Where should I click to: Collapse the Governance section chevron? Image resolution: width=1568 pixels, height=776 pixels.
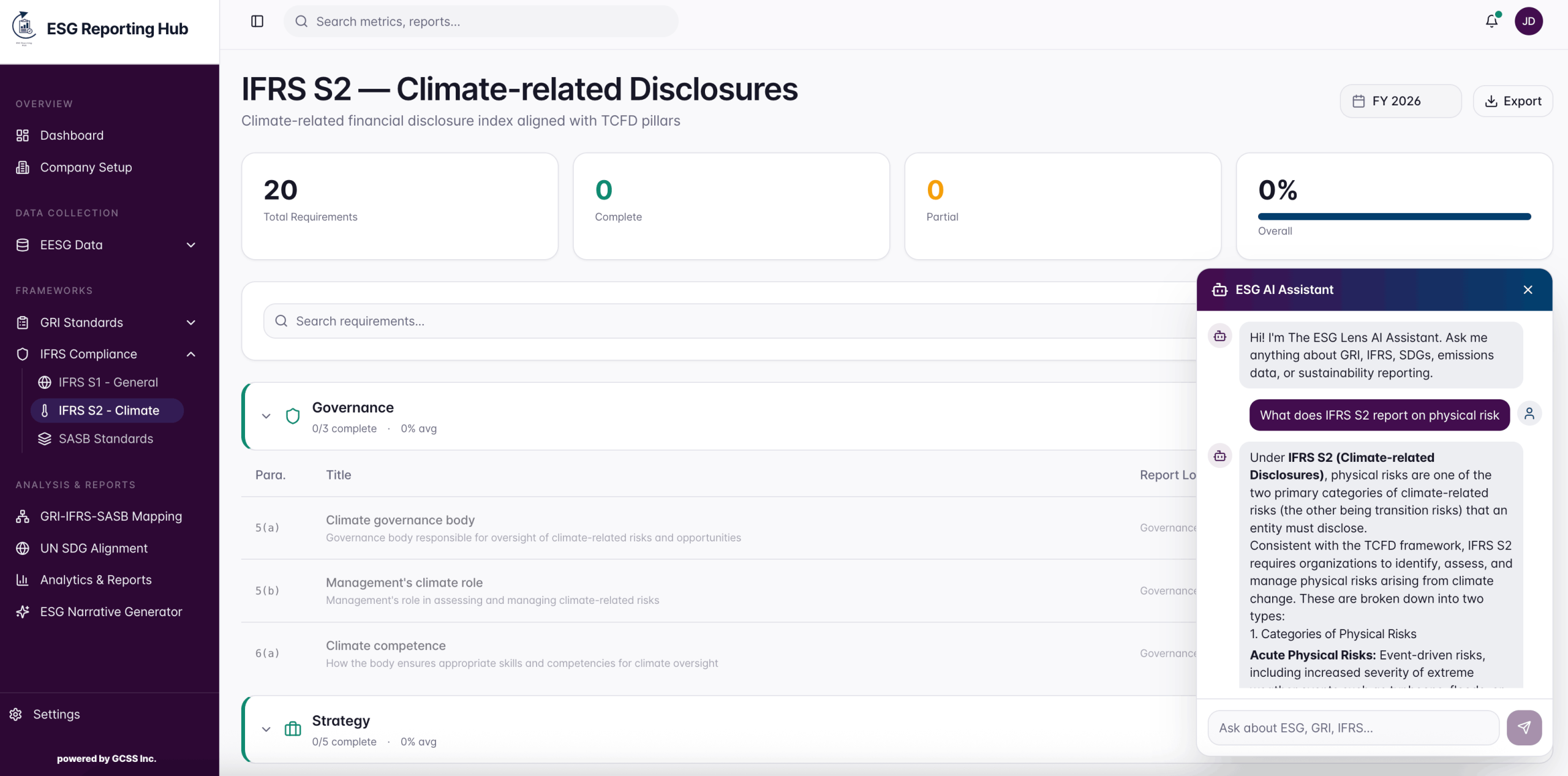[x=266, y=416]
